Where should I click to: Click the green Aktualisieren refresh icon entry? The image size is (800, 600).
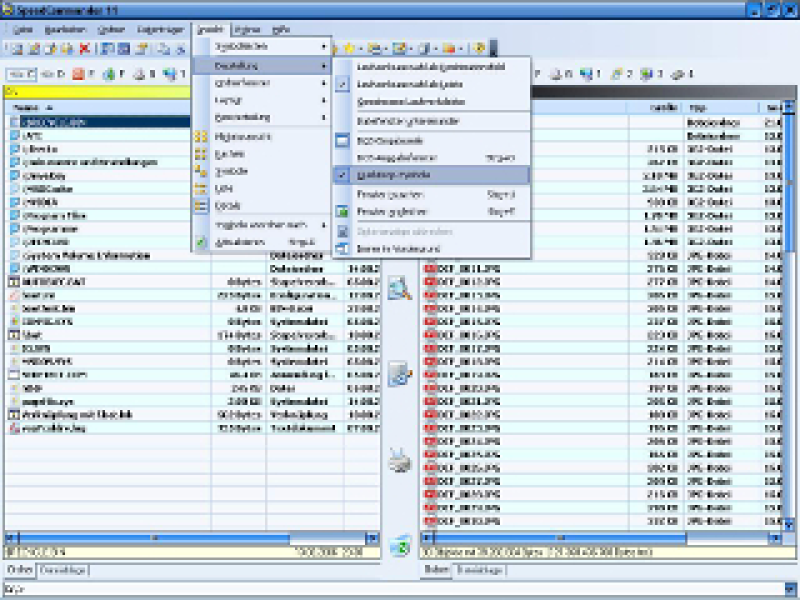[x=201, y=242]
